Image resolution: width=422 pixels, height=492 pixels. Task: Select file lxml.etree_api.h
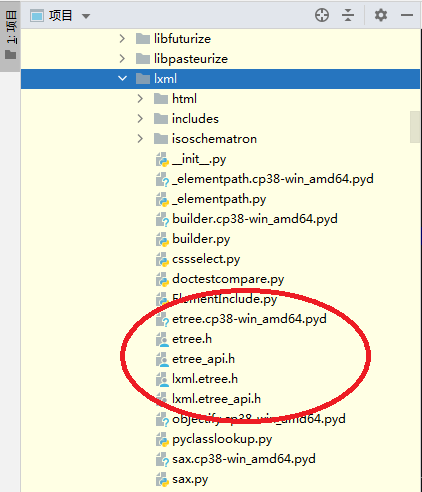click(216, 399)
